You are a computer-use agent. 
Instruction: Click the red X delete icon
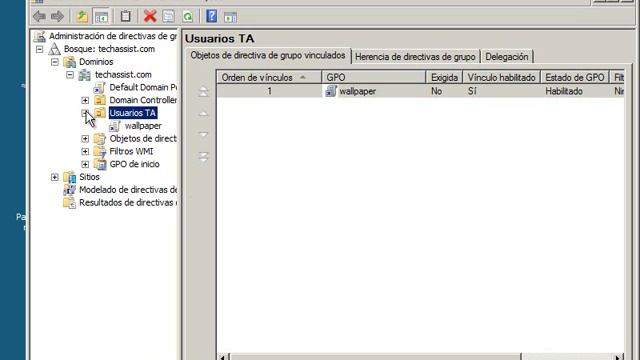click(150, 16)
